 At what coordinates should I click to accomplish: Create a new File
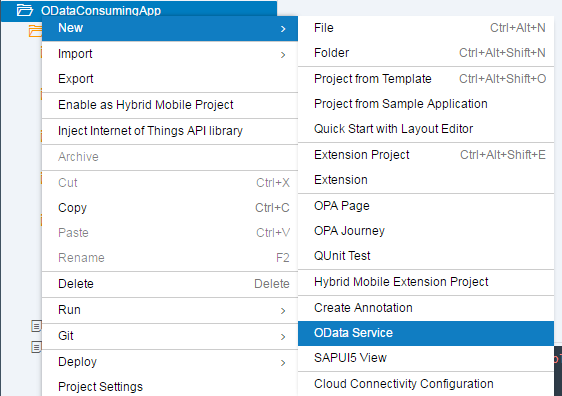point(426,28)
